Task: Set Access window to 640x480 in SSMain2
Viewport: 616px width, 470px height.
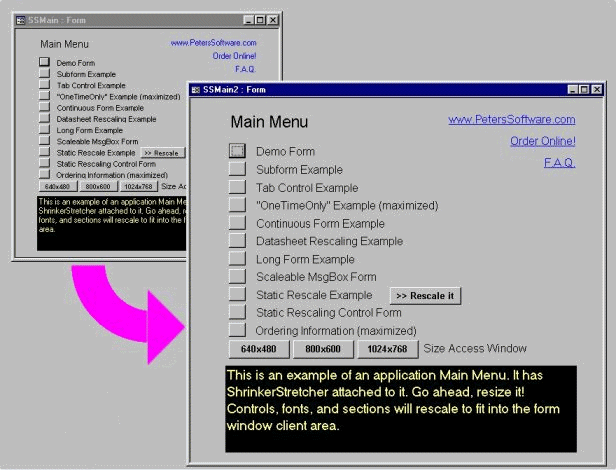Action: click(259, 349)
